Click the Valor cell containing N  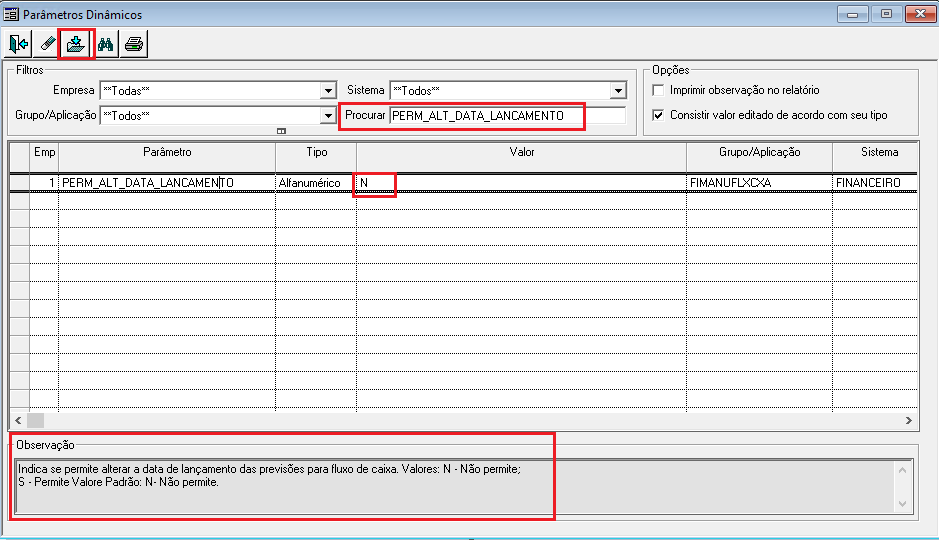click(x=522, y=183)
